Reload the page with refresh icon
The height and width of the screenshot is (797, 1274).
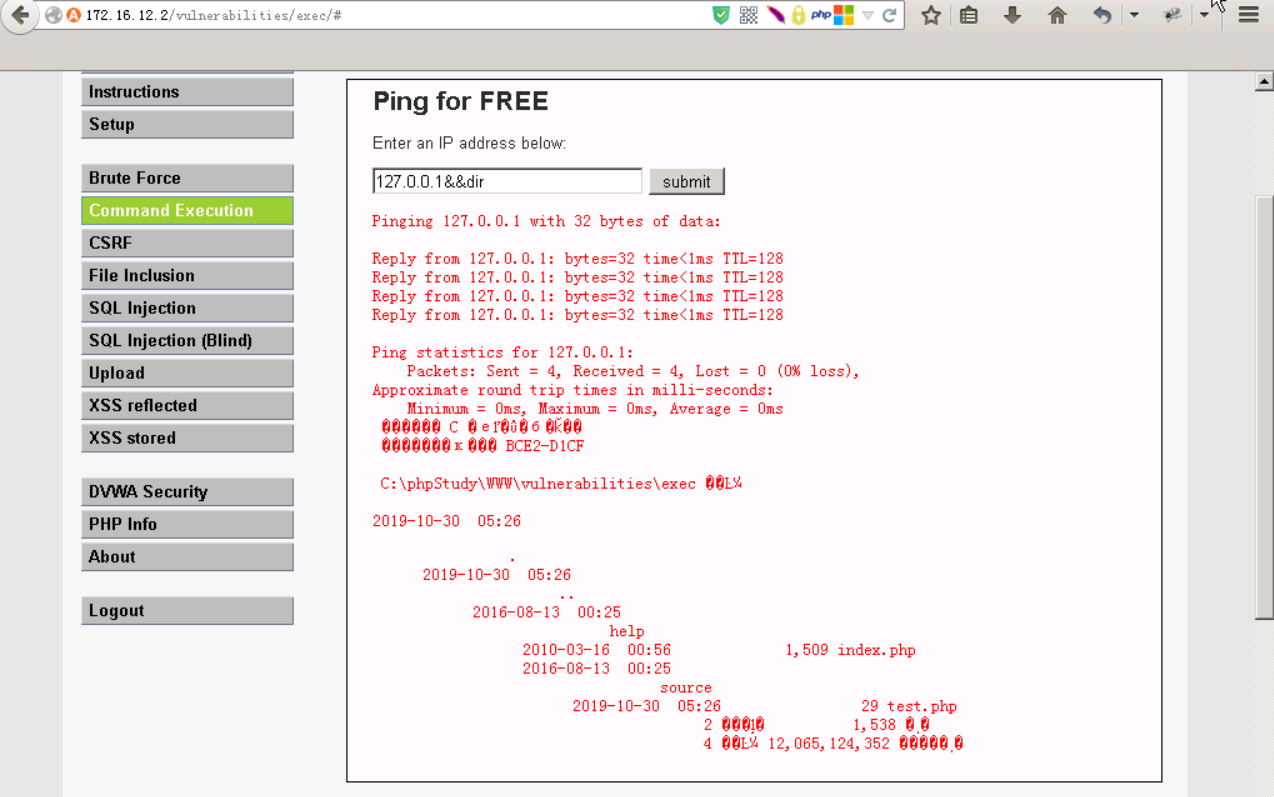pyautogui.click(x=889, y=15)
